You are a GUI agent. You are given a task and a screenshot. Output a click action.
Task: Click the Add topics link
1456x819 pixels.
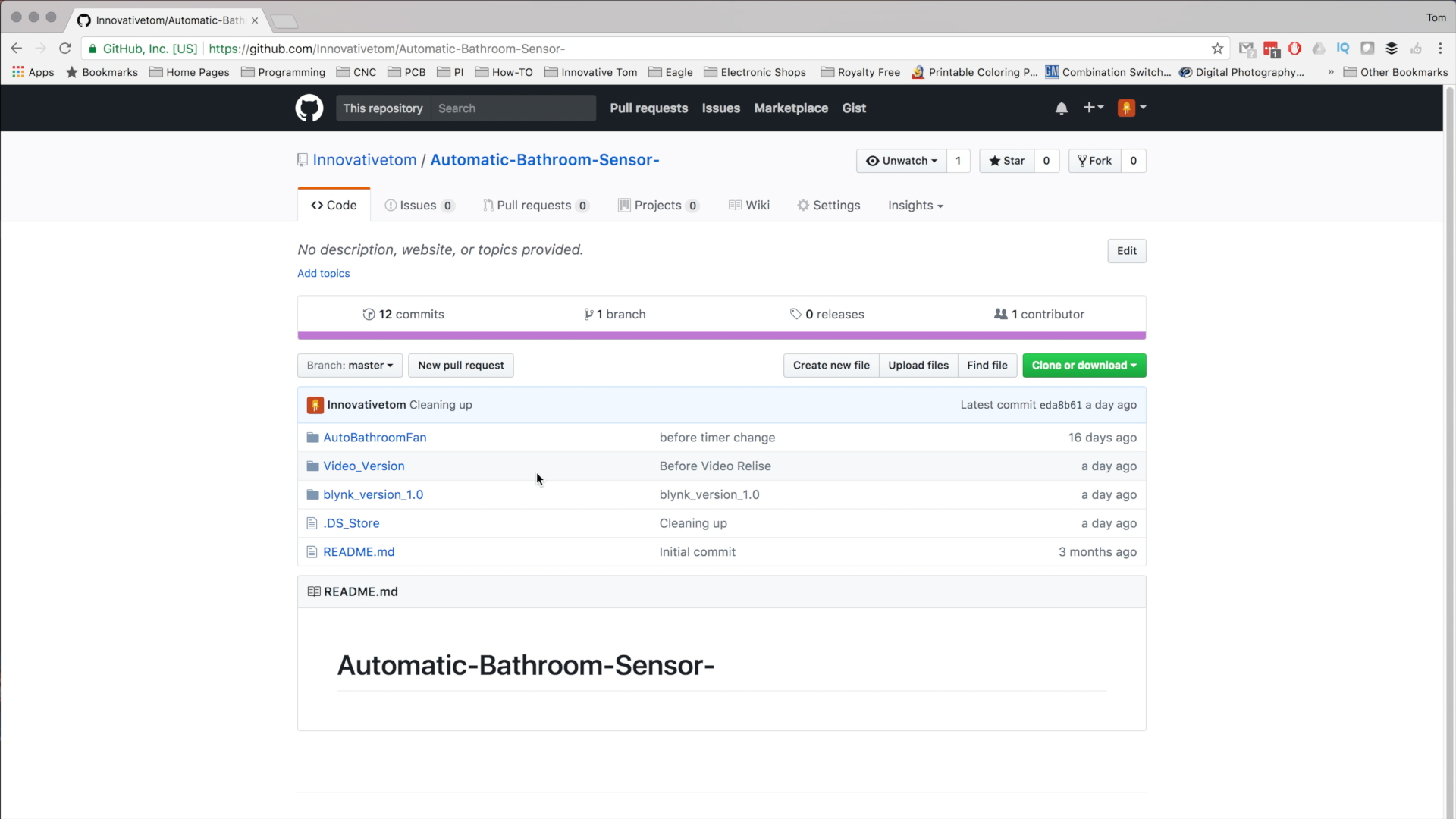coord(323,274)
